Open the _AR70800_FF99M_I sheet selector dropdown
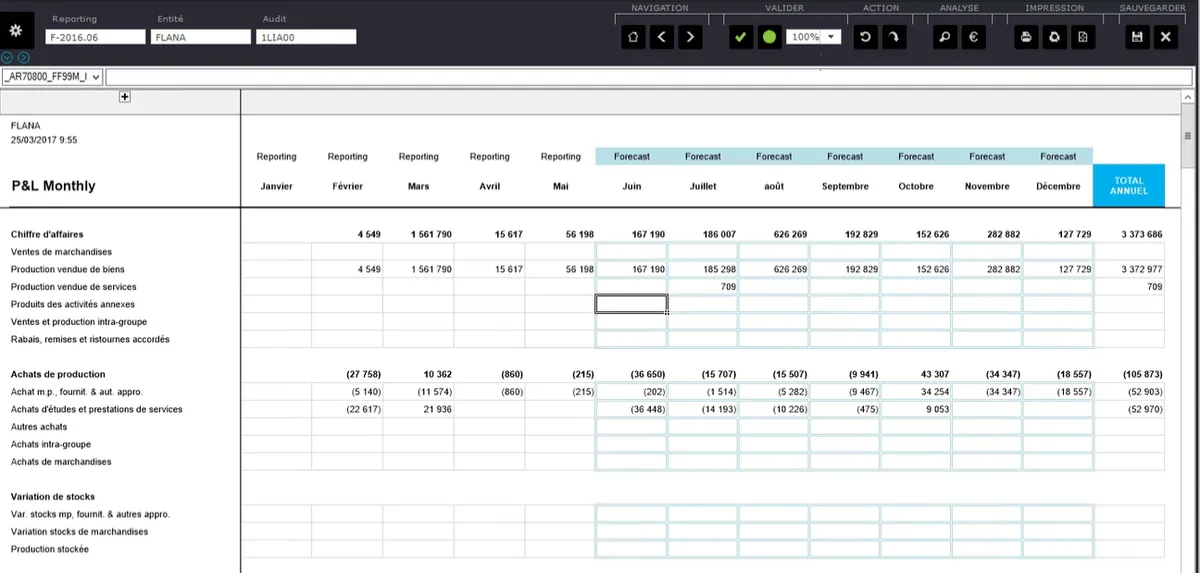The height and width of the screenshot is (573, 1200). (x=52, y=77)
